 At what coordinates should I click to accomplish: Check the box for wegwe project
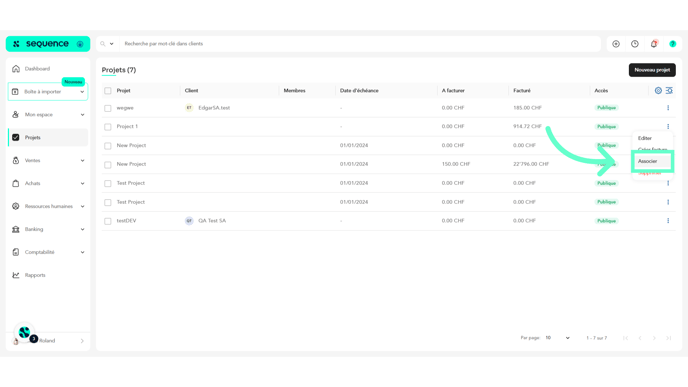(108, 108)
